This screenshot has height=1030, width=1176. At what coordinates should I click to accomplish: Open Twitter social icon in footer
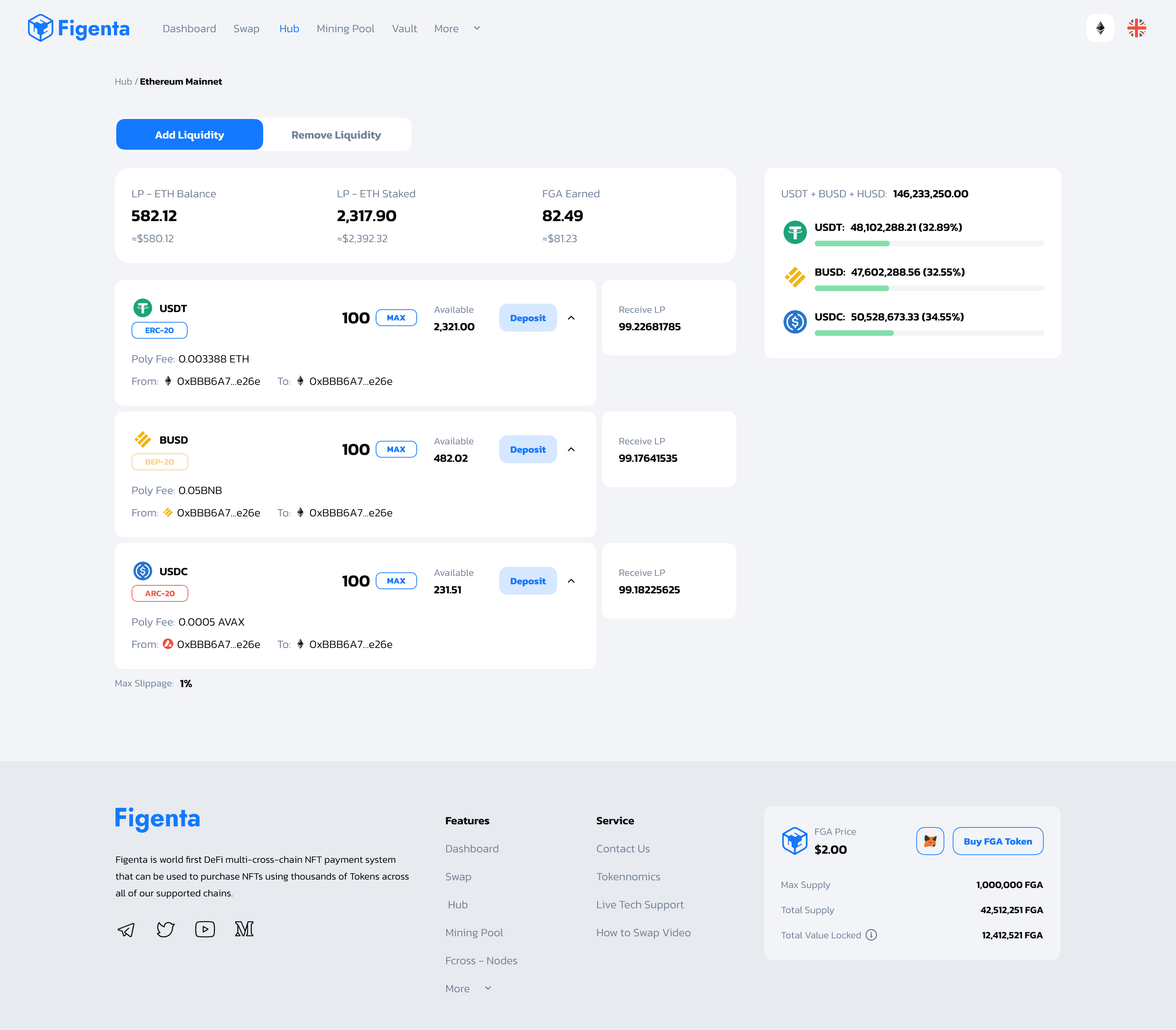click(x=166, y=929)
